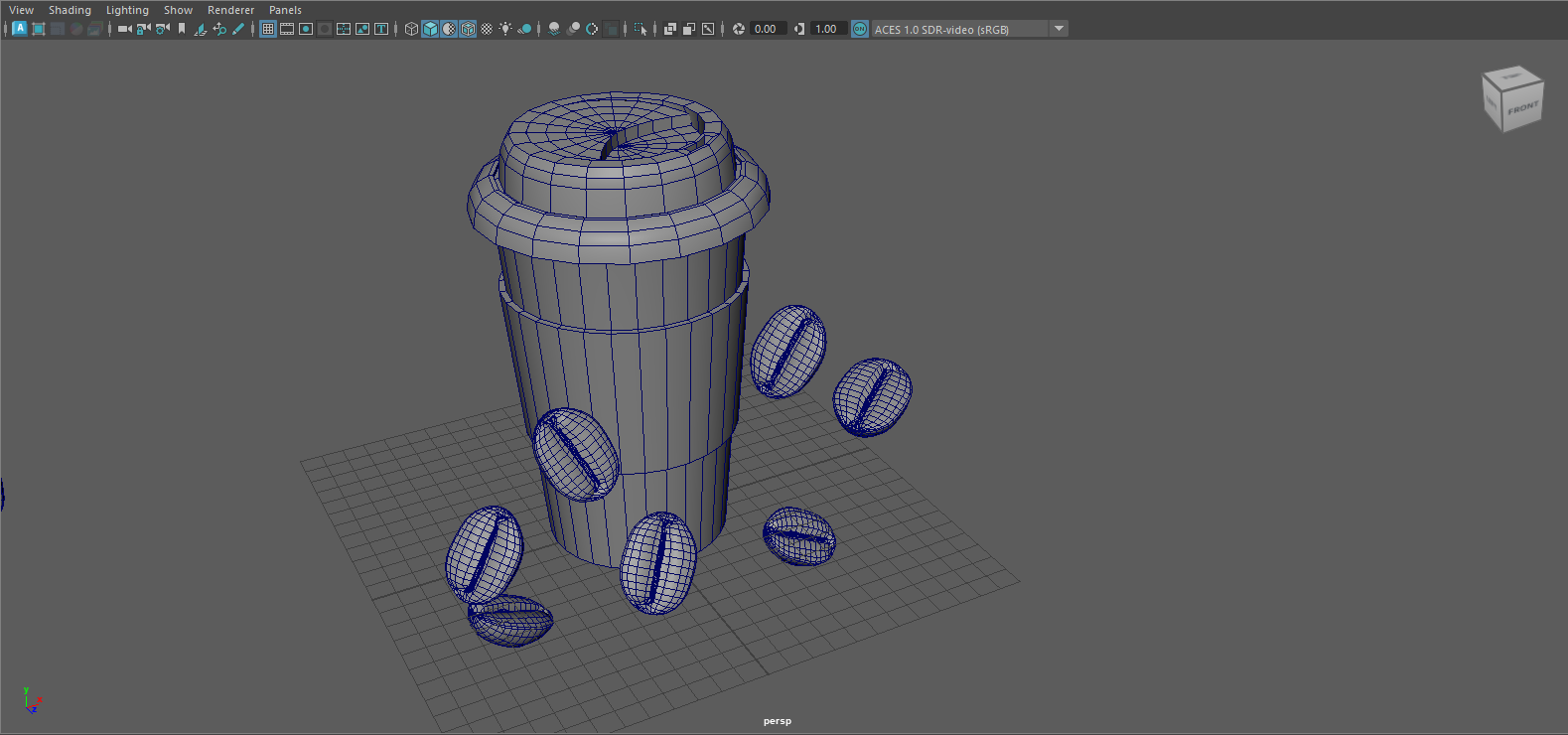The width and height of the screenshot is (1568, 735).
Task: Toggle Wireframe on Shaded display
Action: (x=468, y=29)
